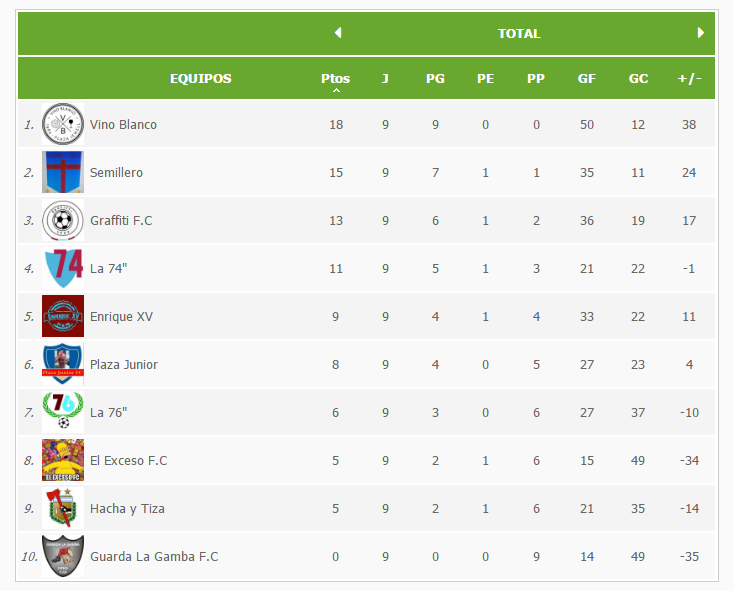Image resolution: width=734 pixels, height=591 pixels.
Task: Select the La 74" shield logo
Action: [x=63, y=268]
